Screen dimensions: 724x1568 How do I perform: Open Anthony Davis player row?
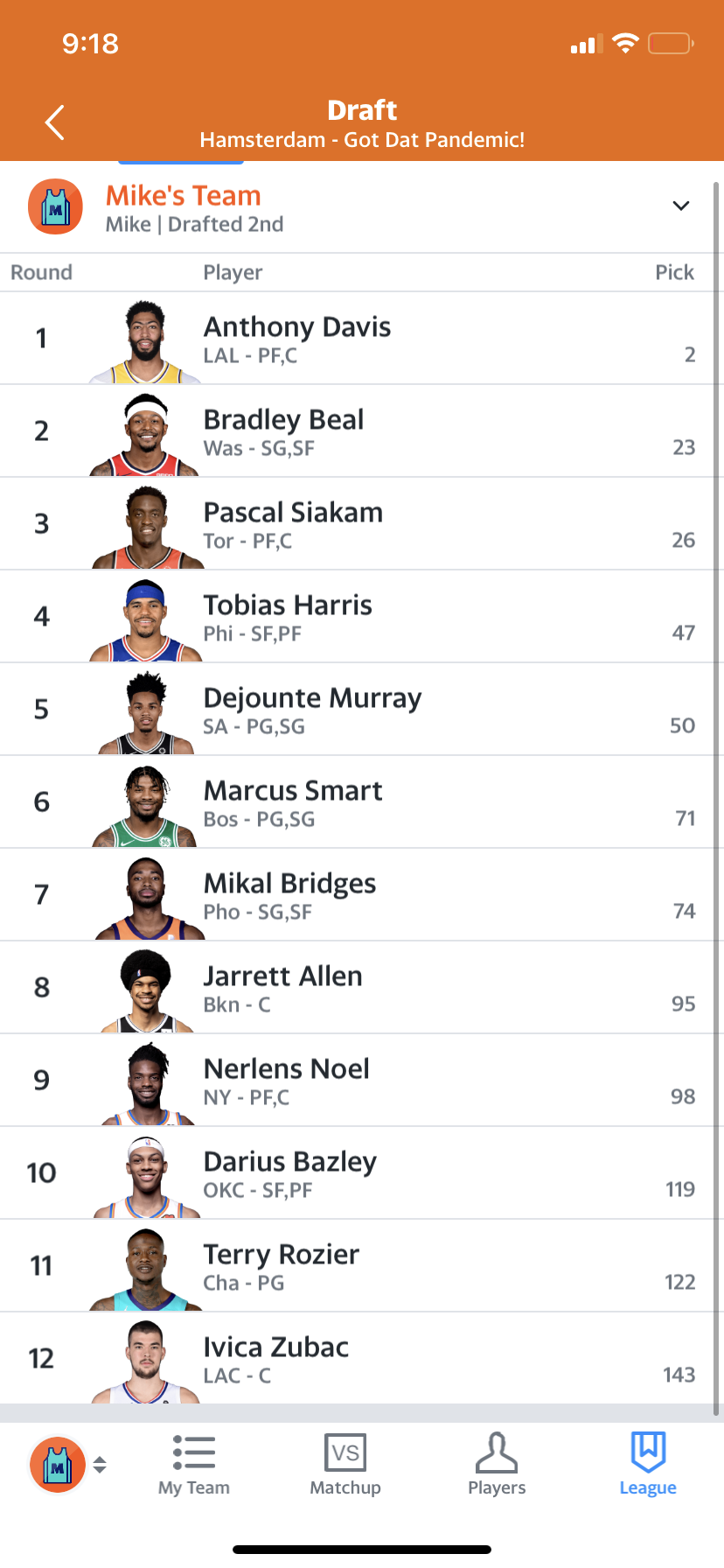click(x=362, y=339)
